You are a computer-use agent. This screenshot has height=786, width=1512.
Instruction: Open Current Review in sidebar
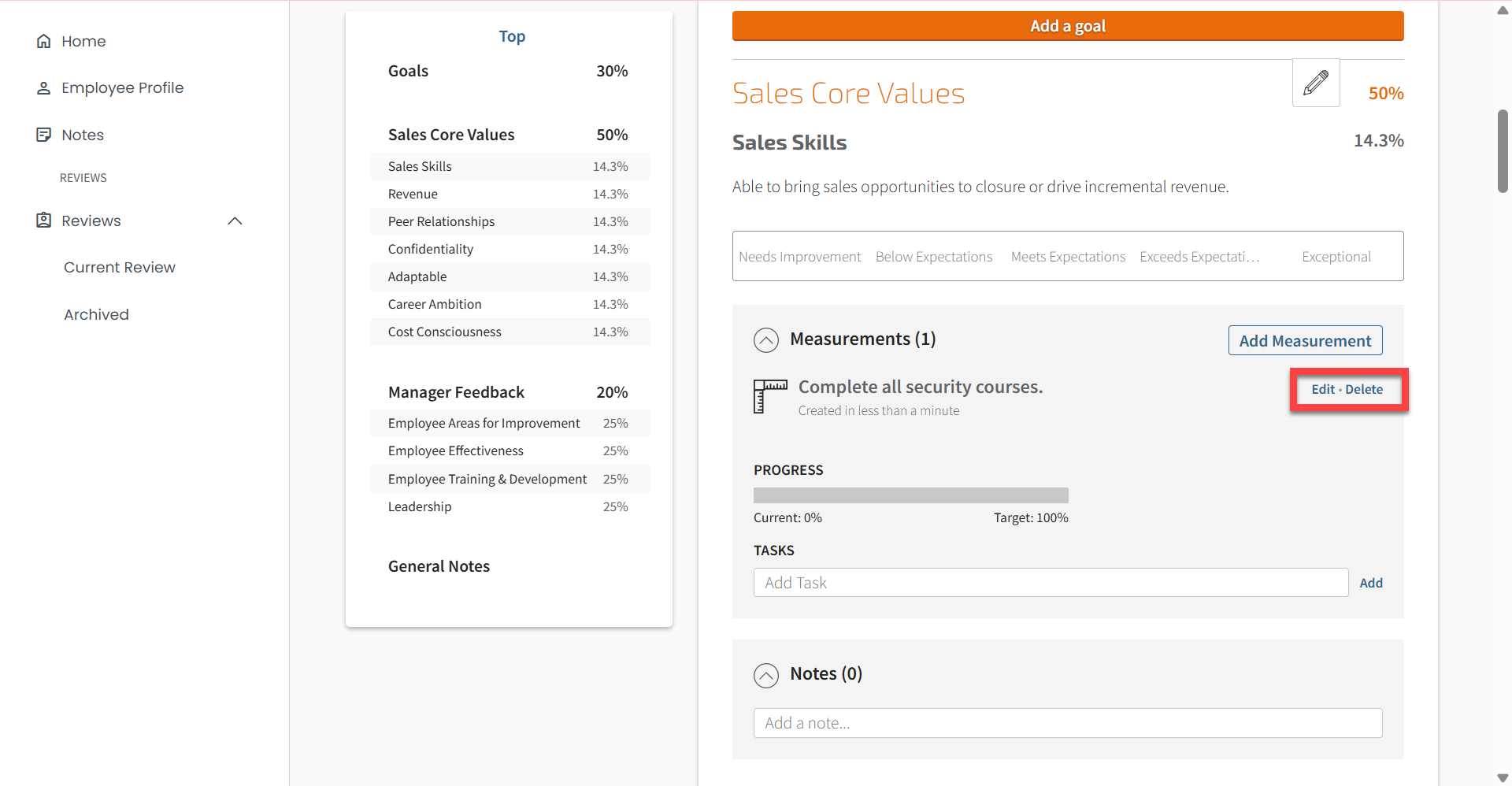(x=120, y=268)
